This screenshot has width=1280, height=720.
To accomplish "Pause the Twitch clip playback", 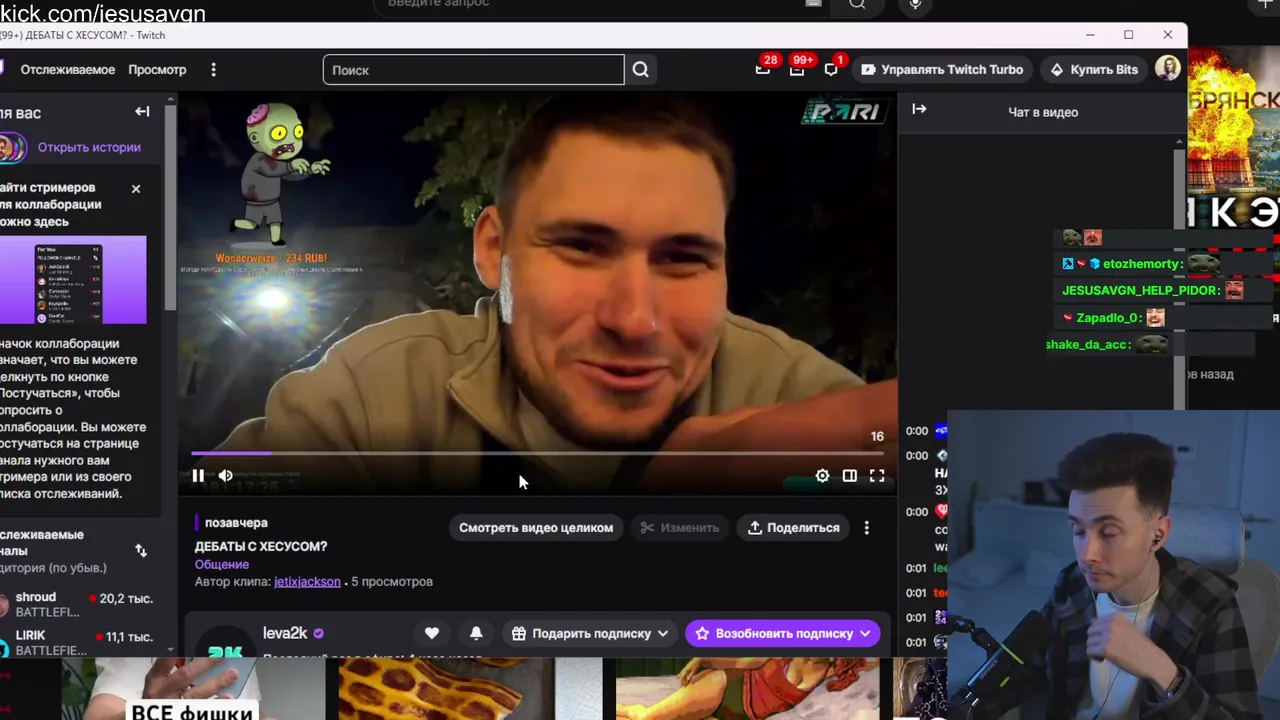I will pyautogui.click(x=198, y=476).
